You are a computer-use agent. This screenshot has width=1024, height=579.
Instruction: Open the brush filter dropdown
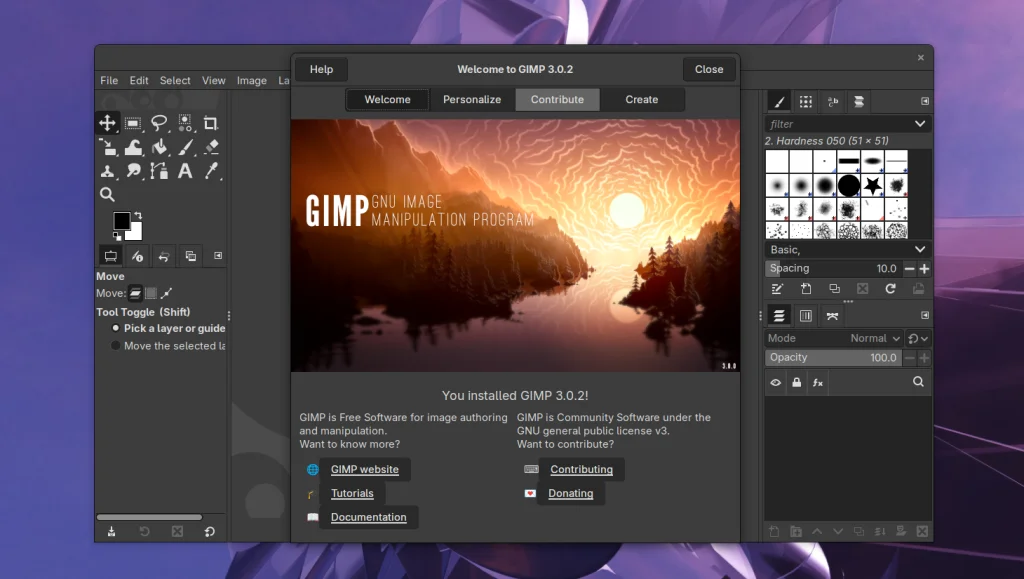pos(920,123)
